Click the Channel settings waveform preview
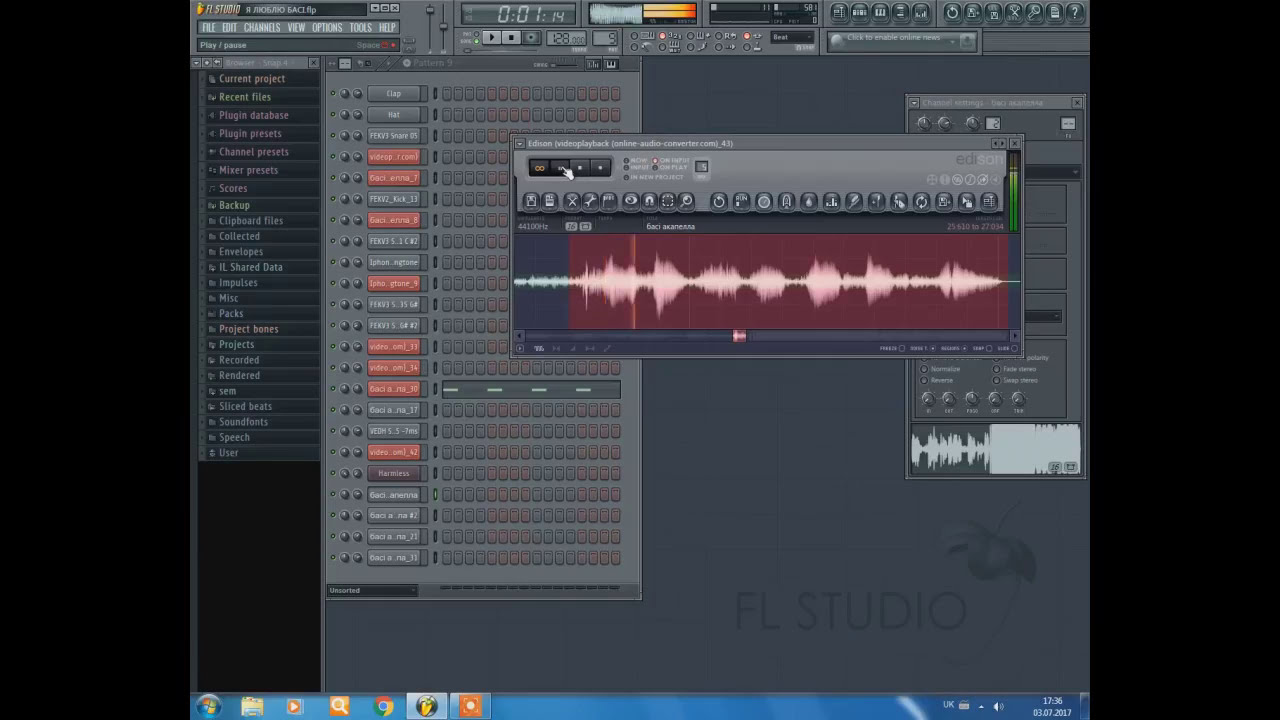The image size is (1280, 720). pos(995,449)
